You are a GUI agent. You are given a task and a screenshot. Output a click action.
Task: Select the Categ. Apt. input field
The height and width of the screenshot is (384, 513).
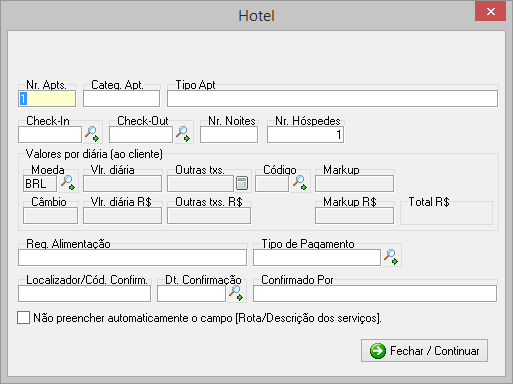(x=121, y=99)
